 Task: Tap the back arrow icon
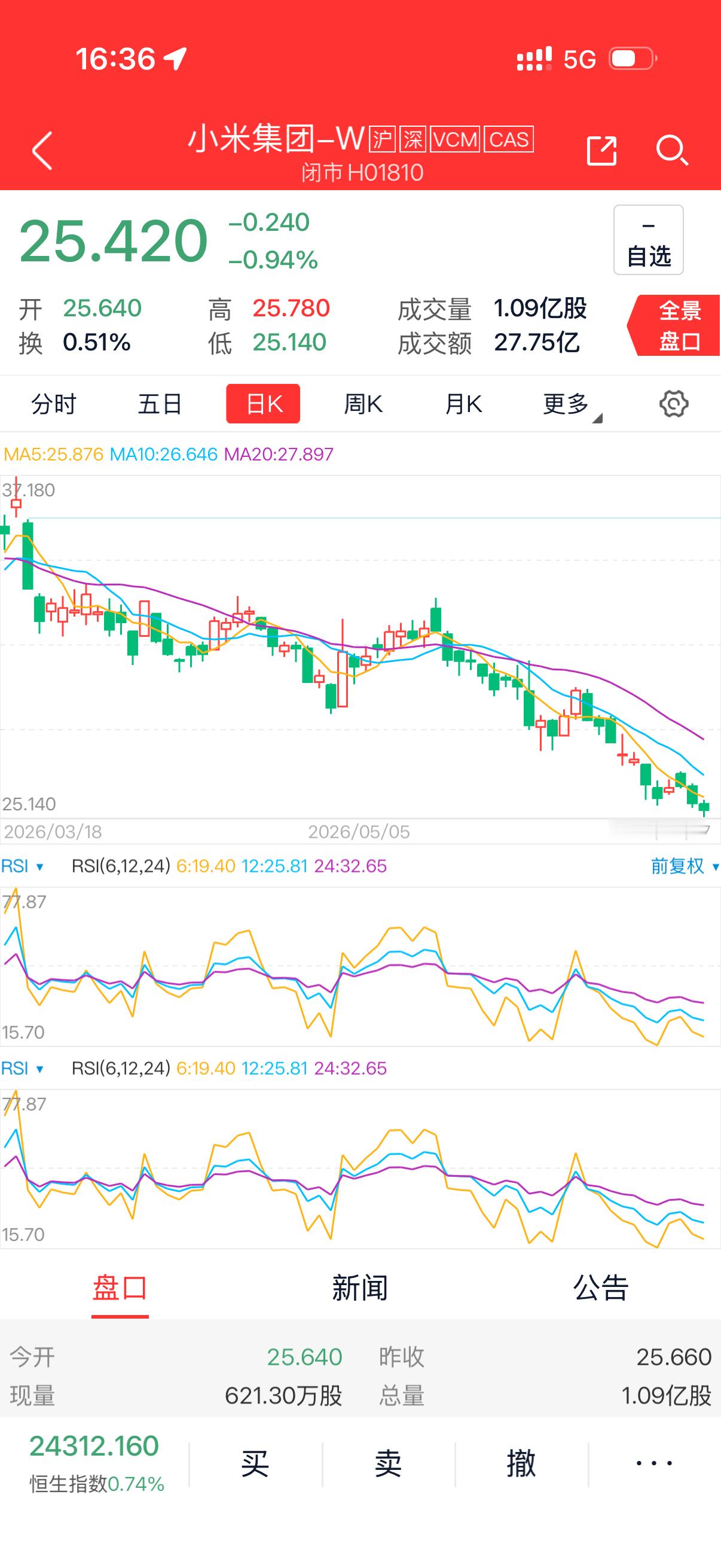42,150
